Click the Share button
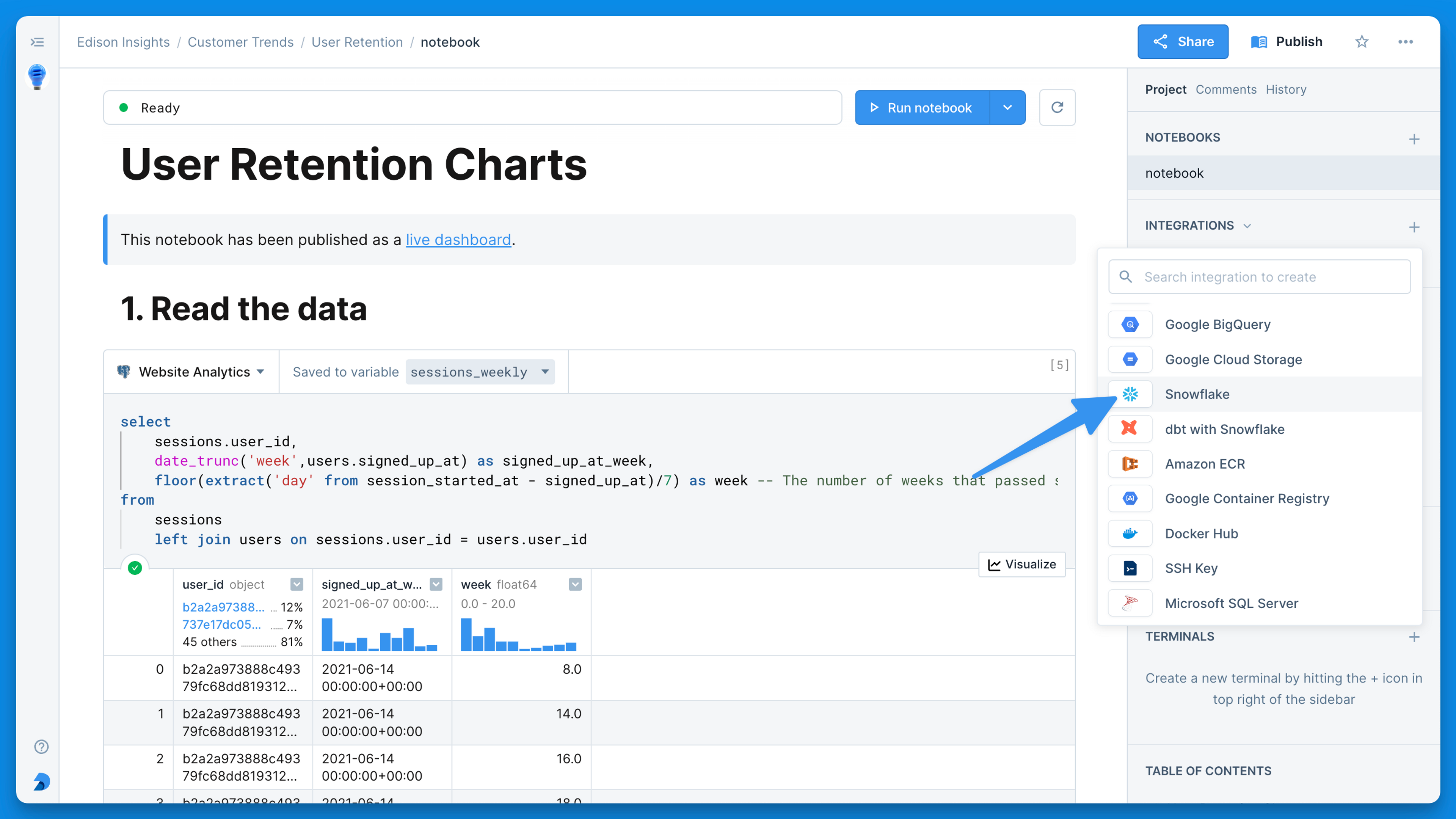 [1183, 42]
